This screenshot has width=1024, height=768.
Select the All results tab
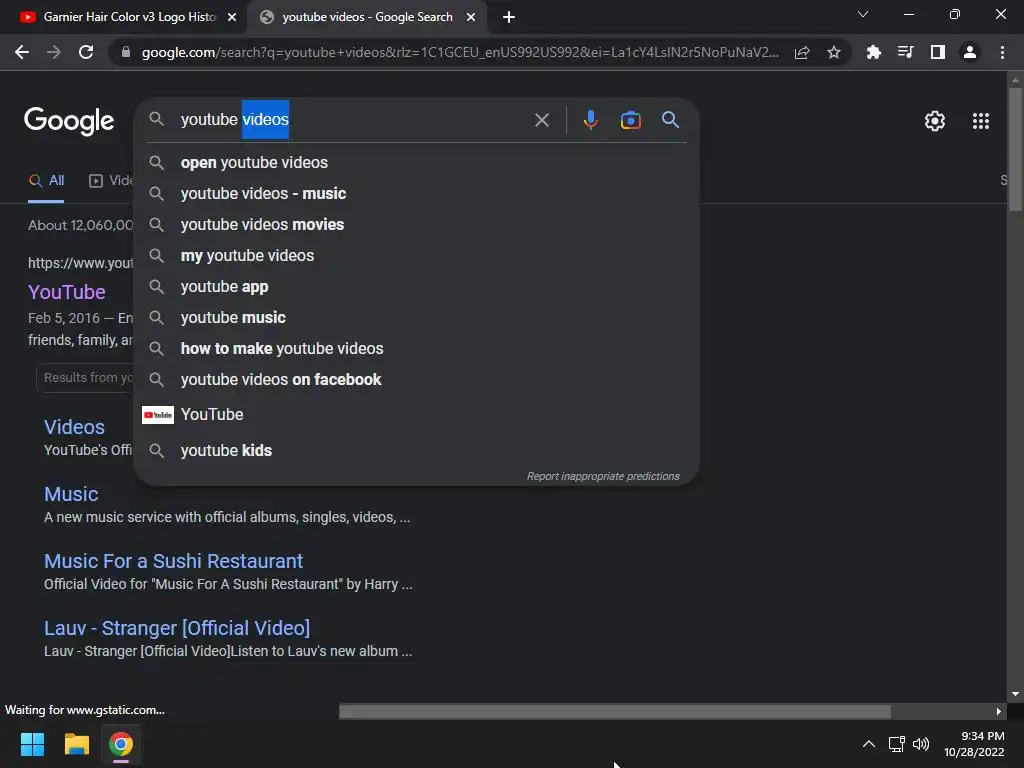(46, 180)
